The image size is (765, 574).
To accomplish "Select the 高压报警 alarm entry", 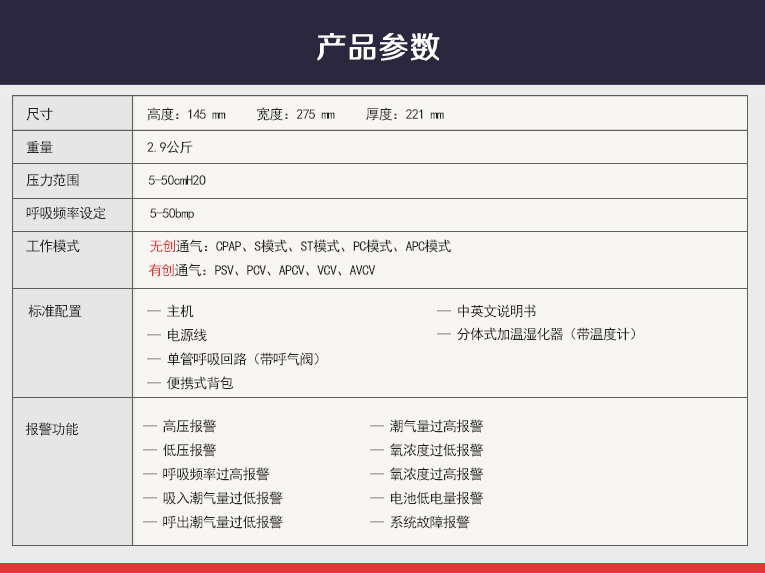I will point(189,426).
